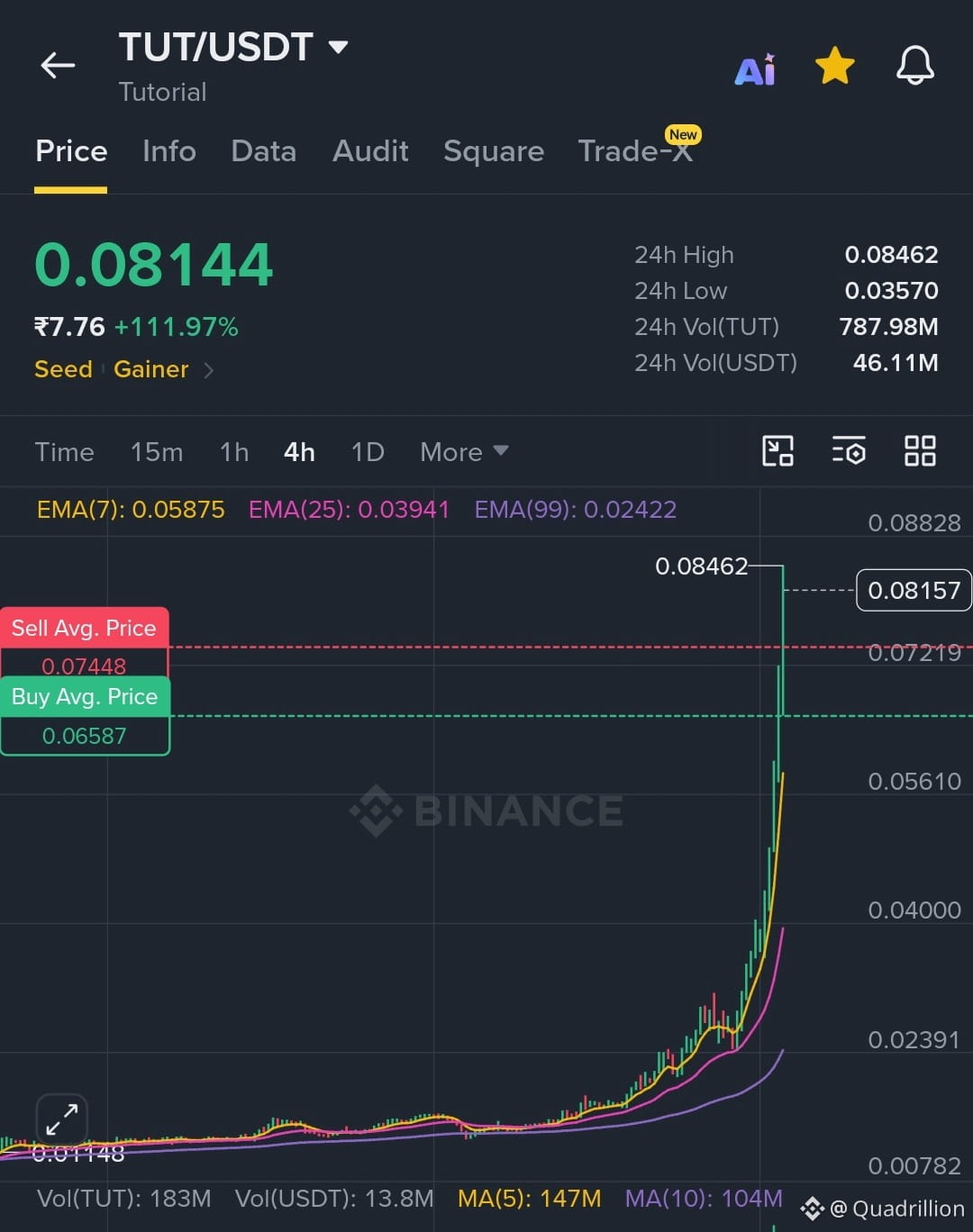Expand the chart to fullscreen

coord(62,1119)
